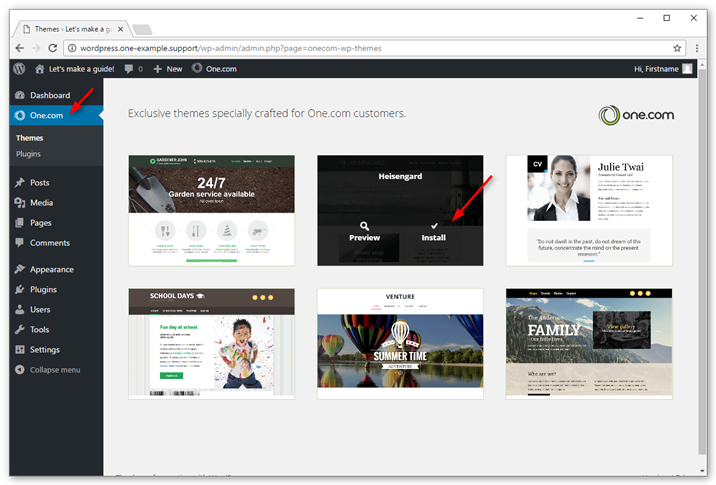Click the Dashboard gauge icon in sidebar
716x485 pixels.
pos(20,95)
